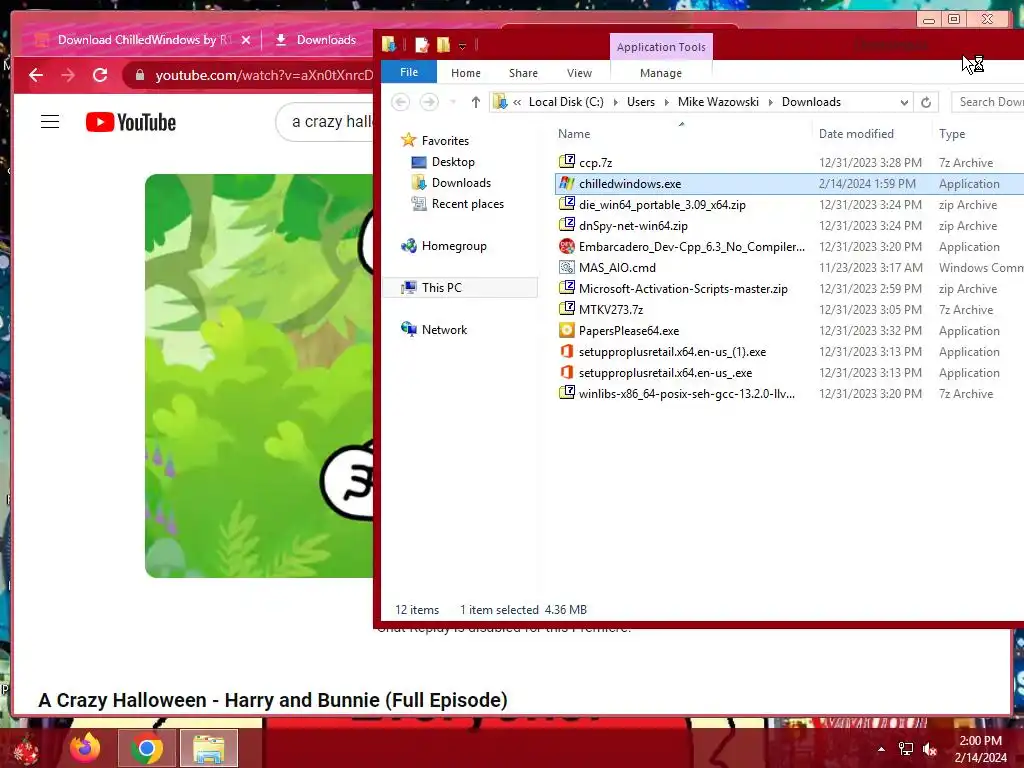Select Microsoft-Activation-Scripts-master.zip icon
Screen dimensions: 1024x768
click(x=567, y=288)
